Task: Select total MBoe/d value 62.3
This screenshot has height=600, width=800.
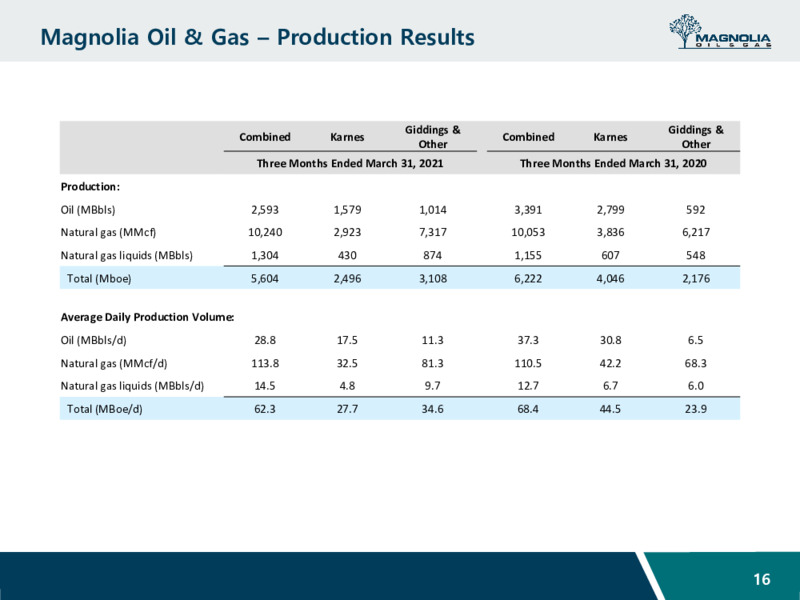Action: 265,409
